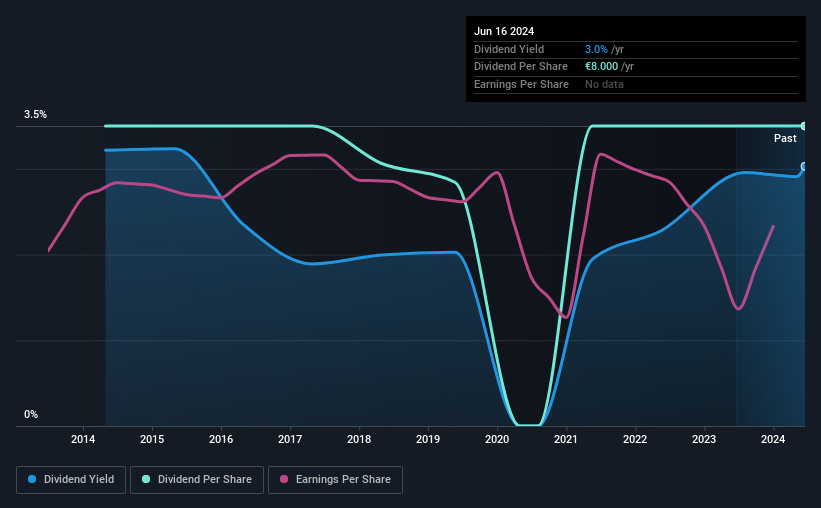Click the 3.0% Dividend Yield tooltip value
Image resolution: width=821 pixels, height=508 pixels.
pos(596,49)
